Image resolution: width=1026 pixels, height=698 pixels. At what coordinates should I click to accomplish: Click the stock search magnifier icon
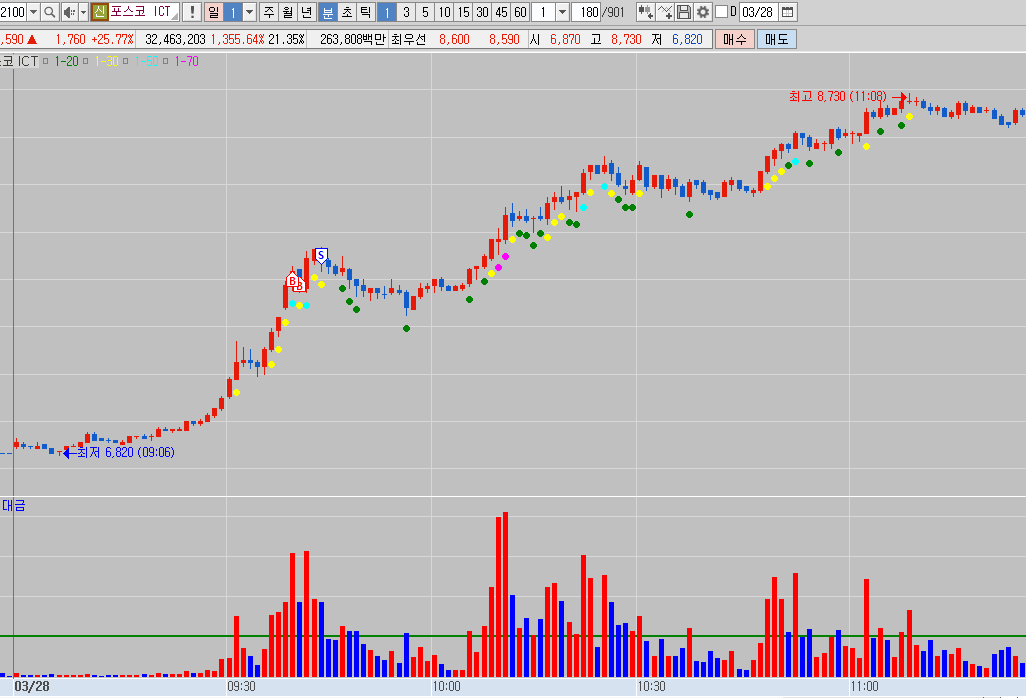point(50,12)
